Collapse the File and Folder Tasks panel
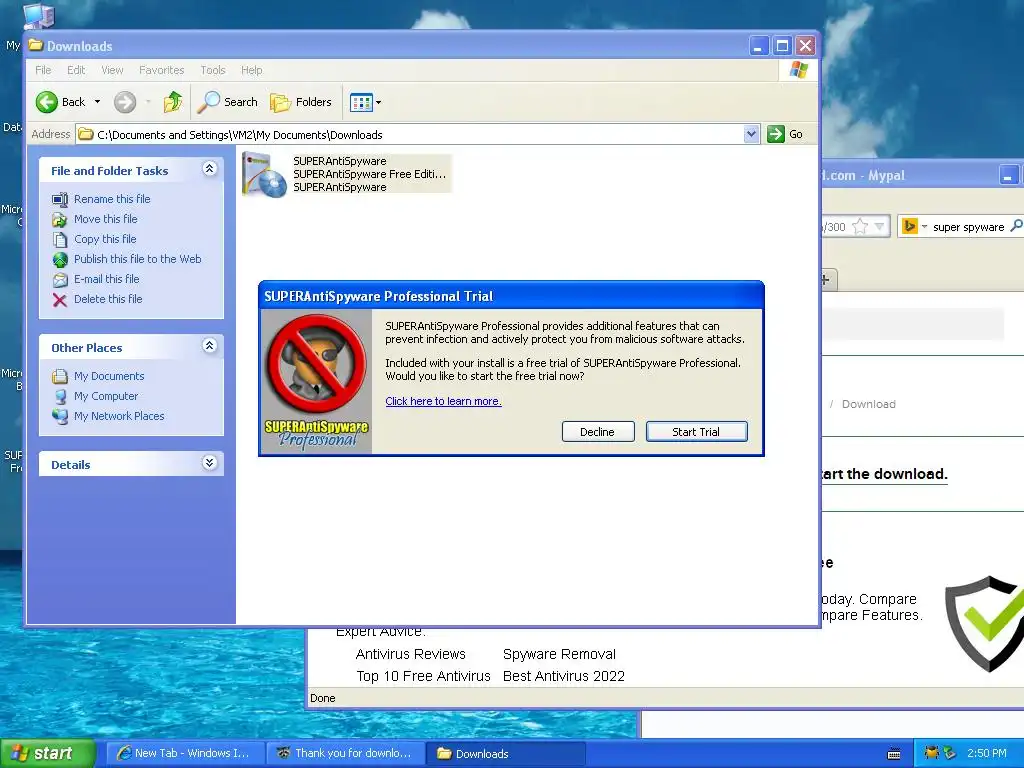 (209, 169)
